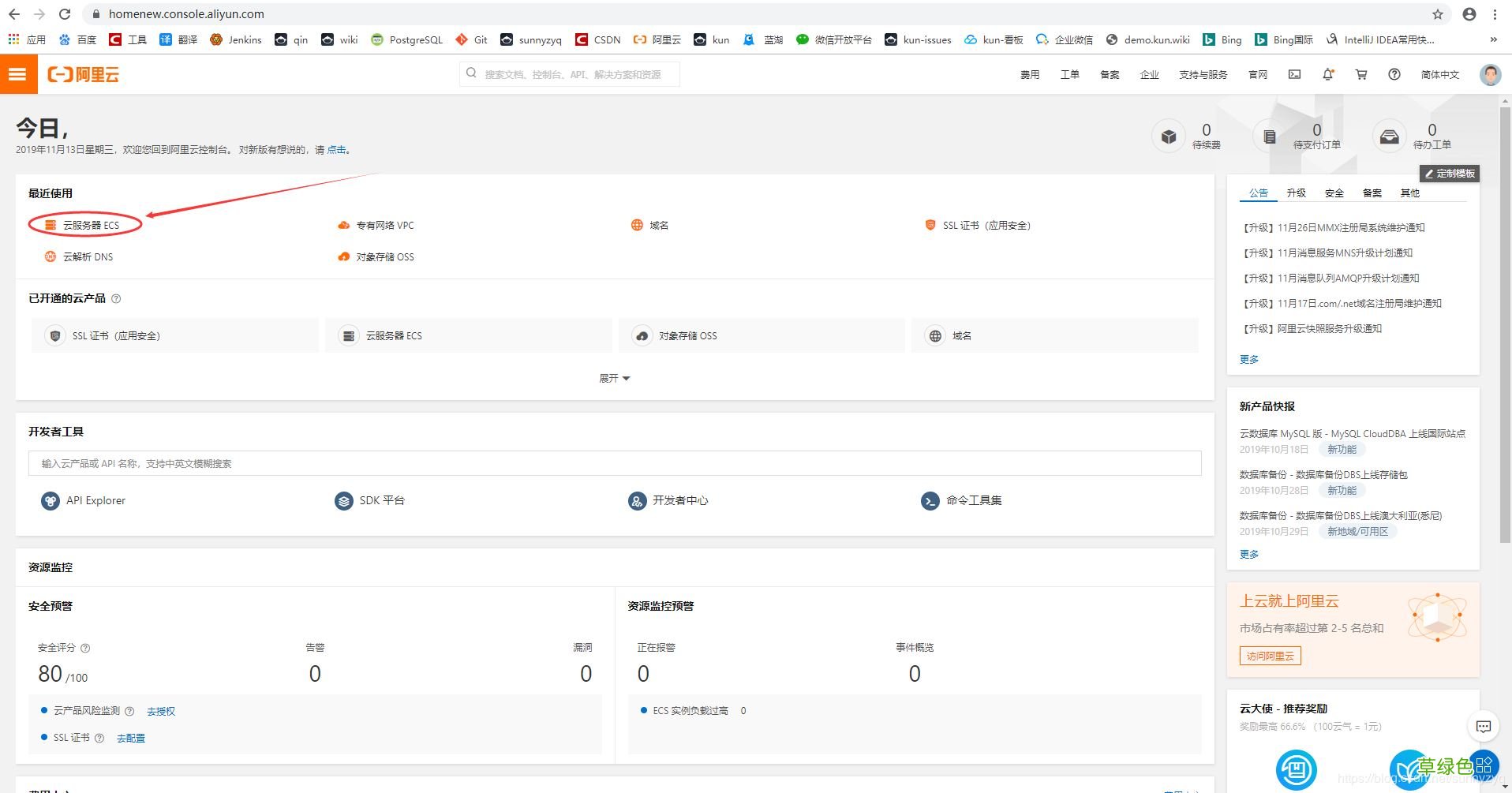The width and height of the screenshot is (1512, 793).
Task: Click the 域名 activated product globe icon
Action: (x=935, y=335)
